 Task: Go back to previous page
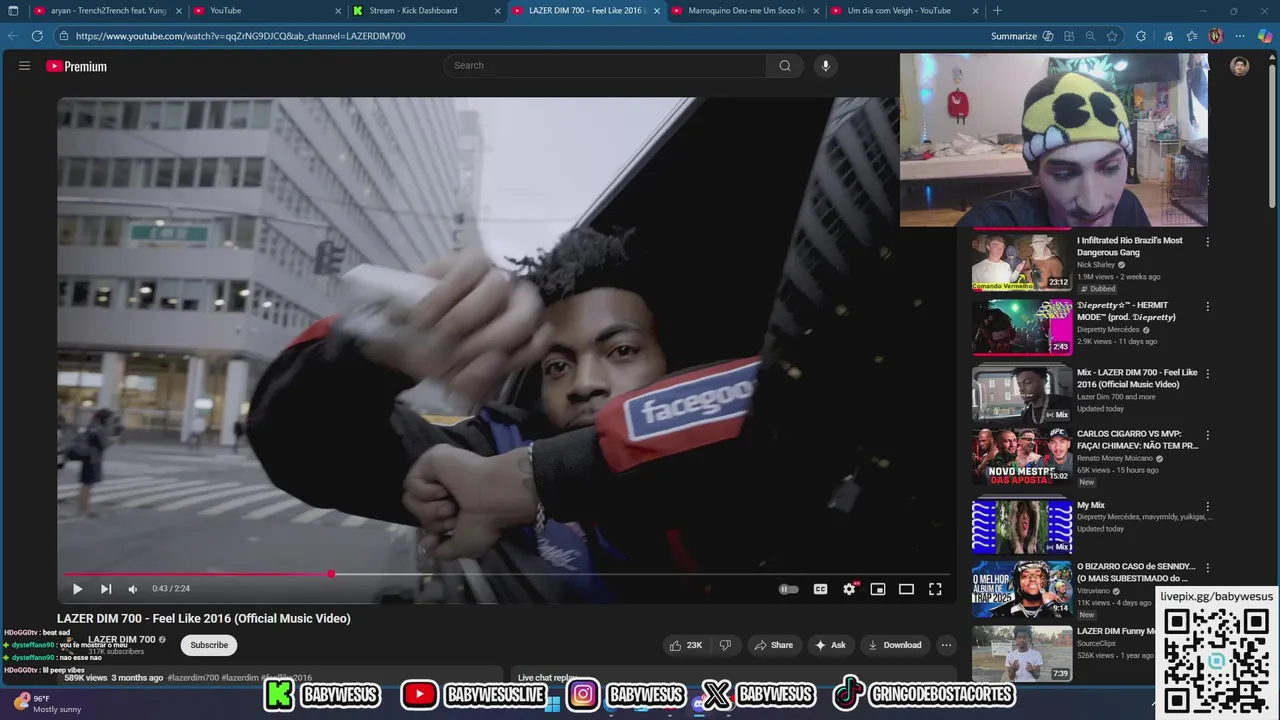click(x=13, y=36)
